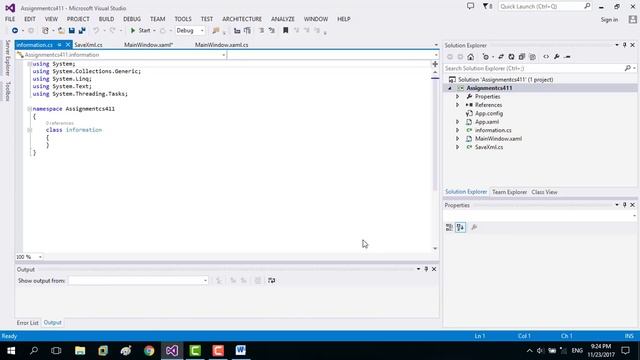This screenshot has height=360, width=640.
Task: Select information.cs in Solution Explorer
Action: [493, 130]
